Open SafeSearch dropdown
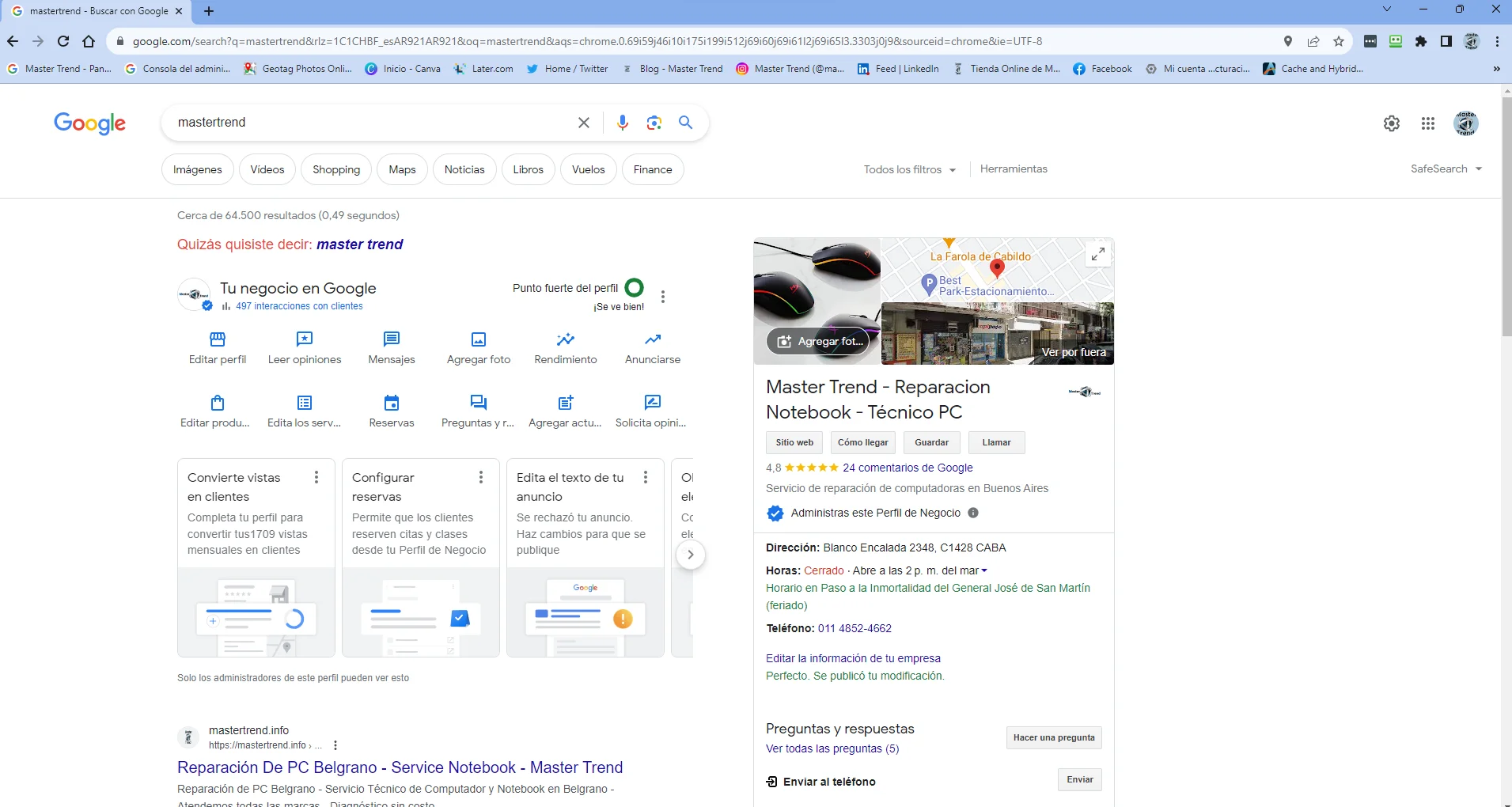Screen dimensions: 1512x807 (x=1446, y=169)
